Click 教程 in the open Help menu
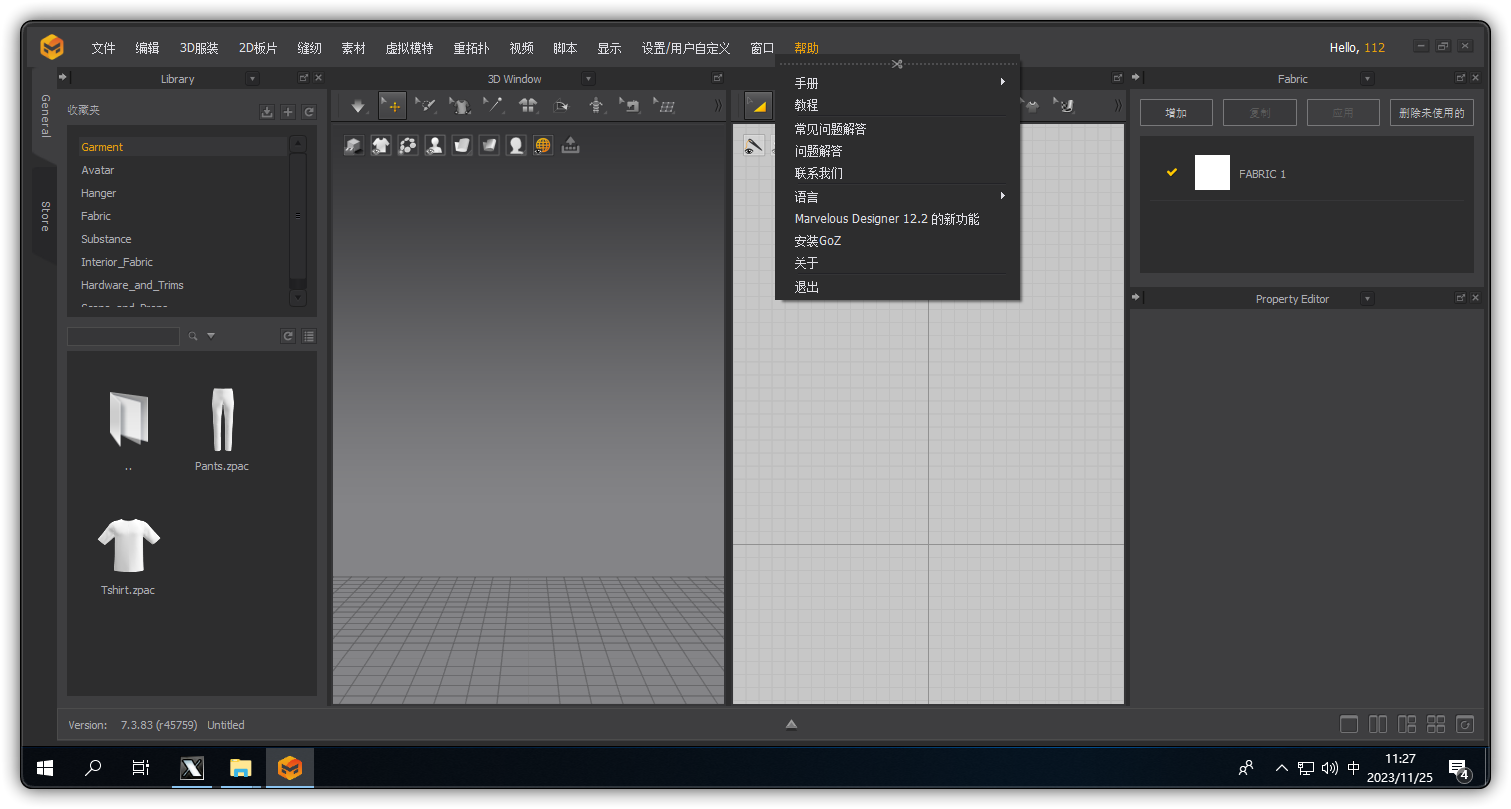Image resolution: width=1511 pixels, height=809 pixels. (x=806, y=105)
